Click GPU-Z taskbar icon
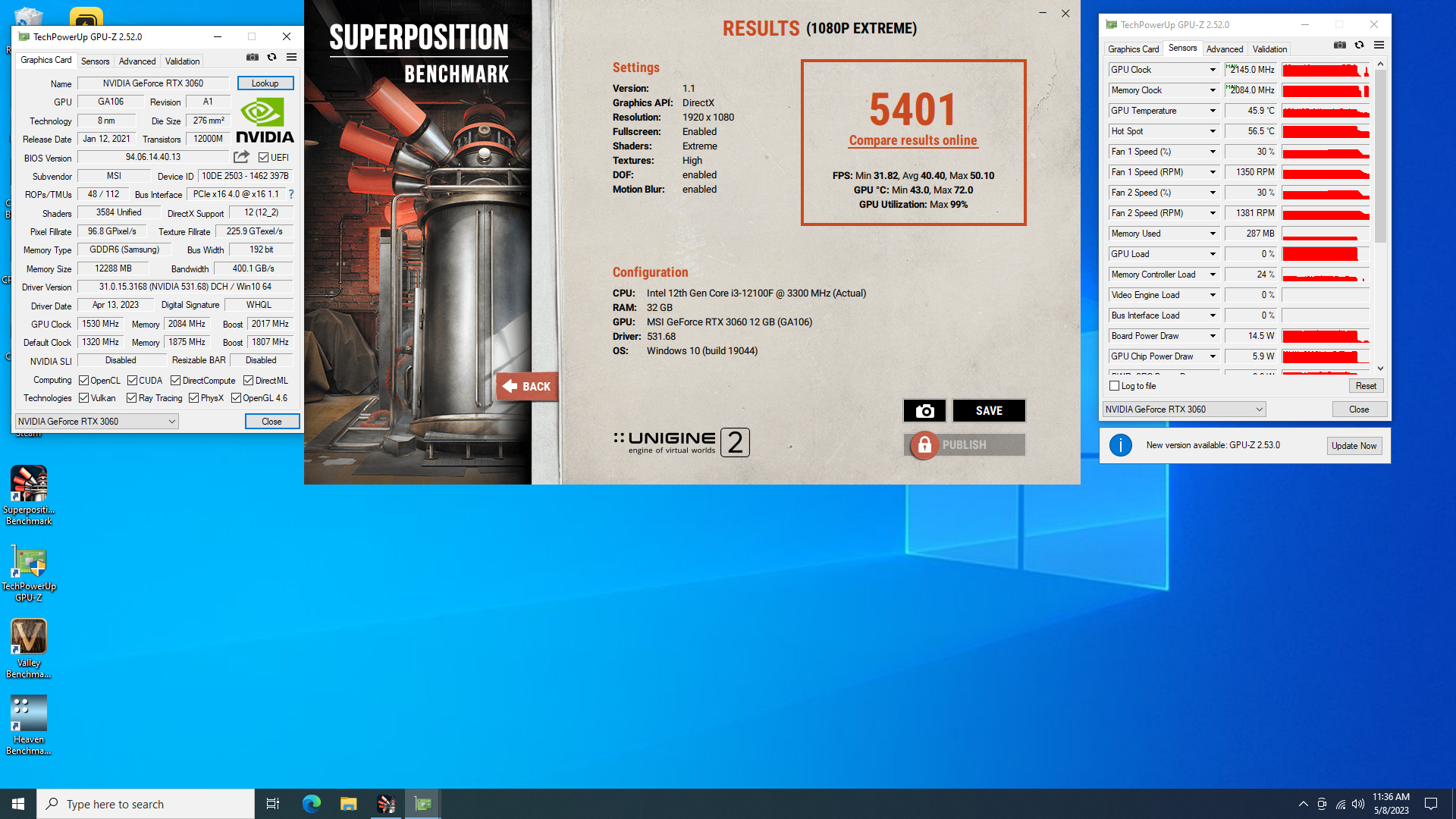The width and height of the screenshot is (1456, 819). (423, 804)
